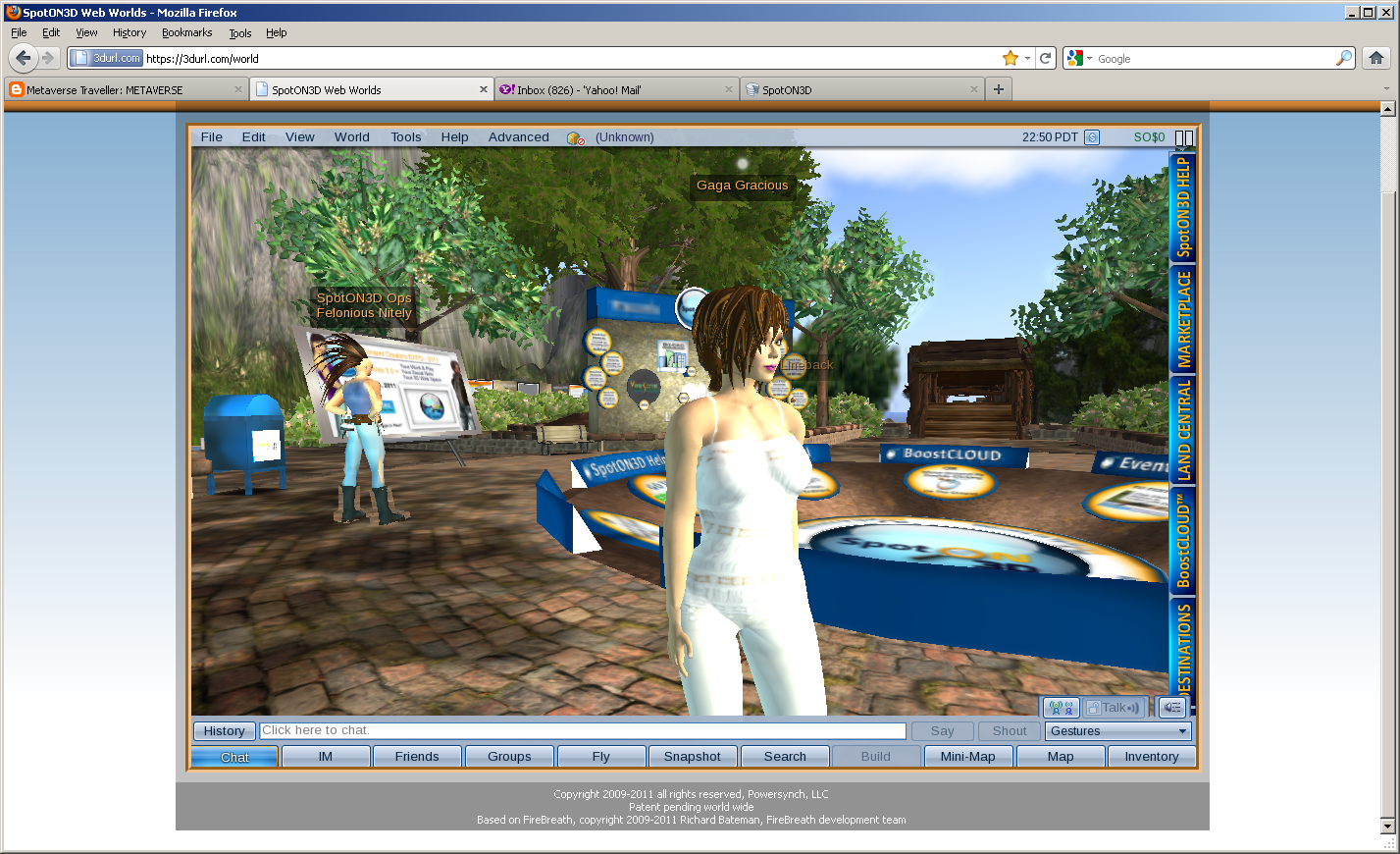Screen dimensions: 1400x854
Task: Go back with the Firefox back arrow
Action: 24,58
